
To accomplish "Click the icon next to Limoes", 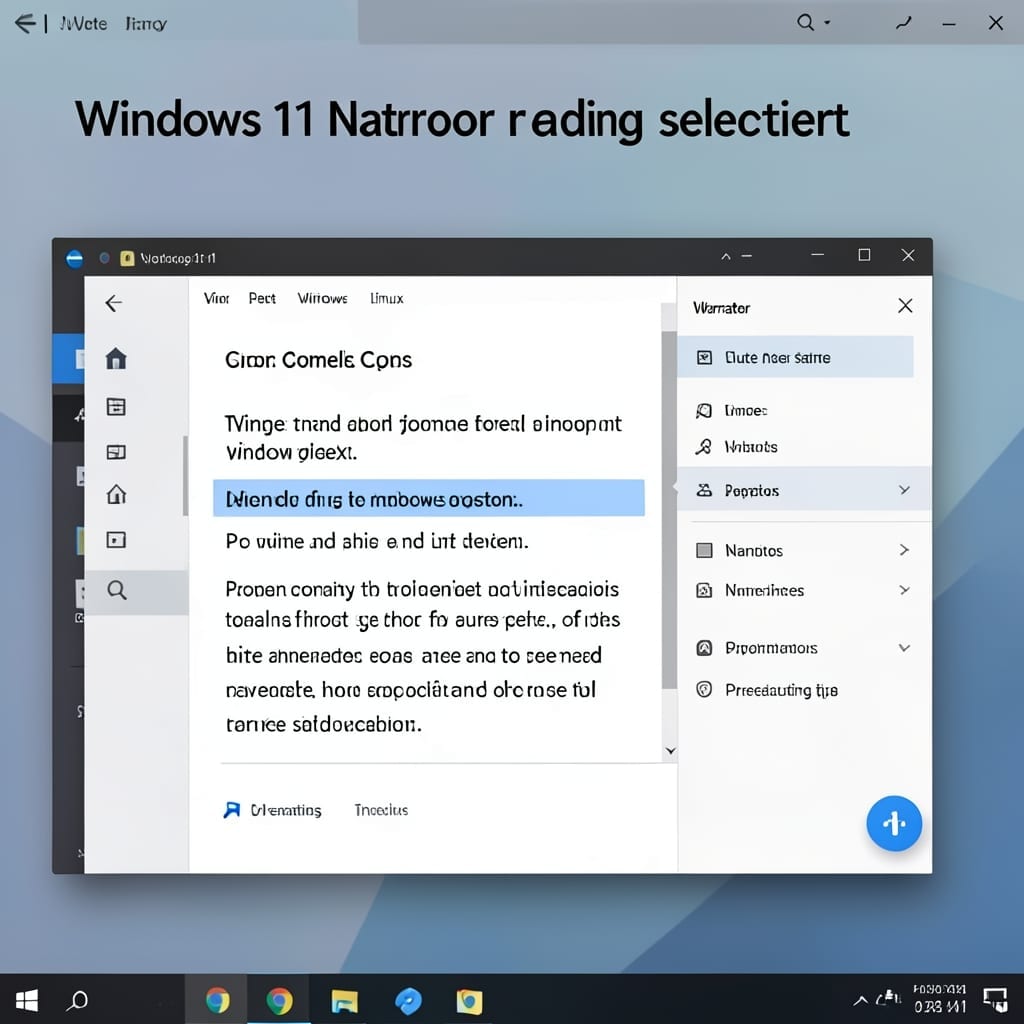I will click(704, 411).
